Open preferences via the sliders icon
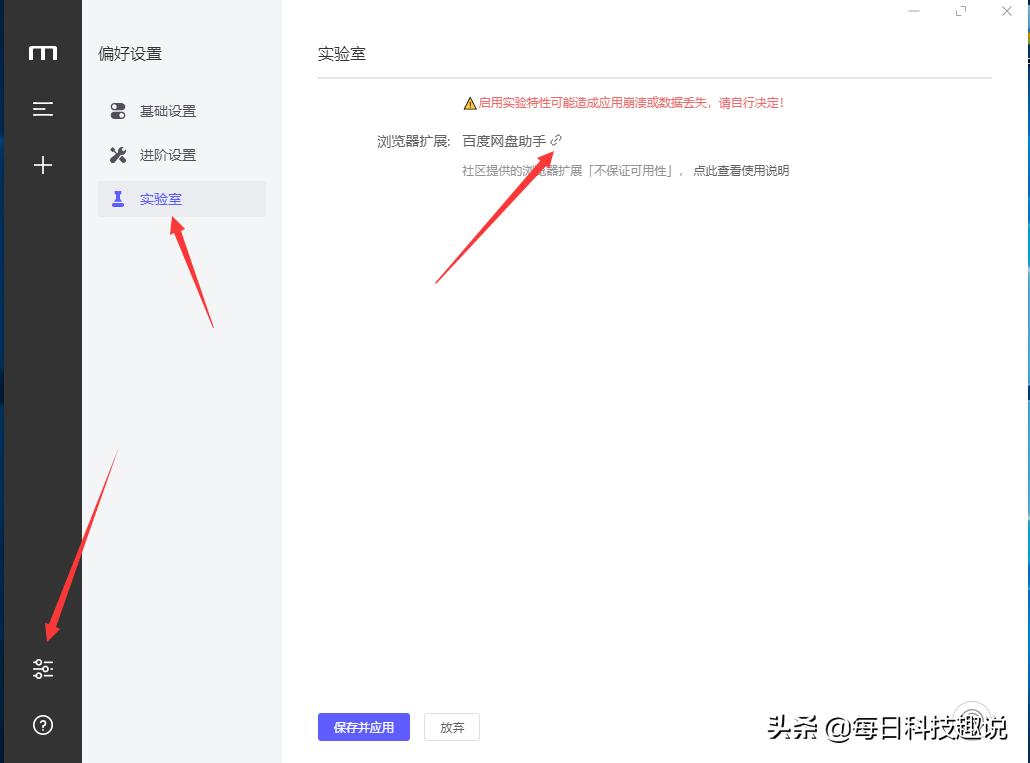1030x763 pixels. [42, 668]
